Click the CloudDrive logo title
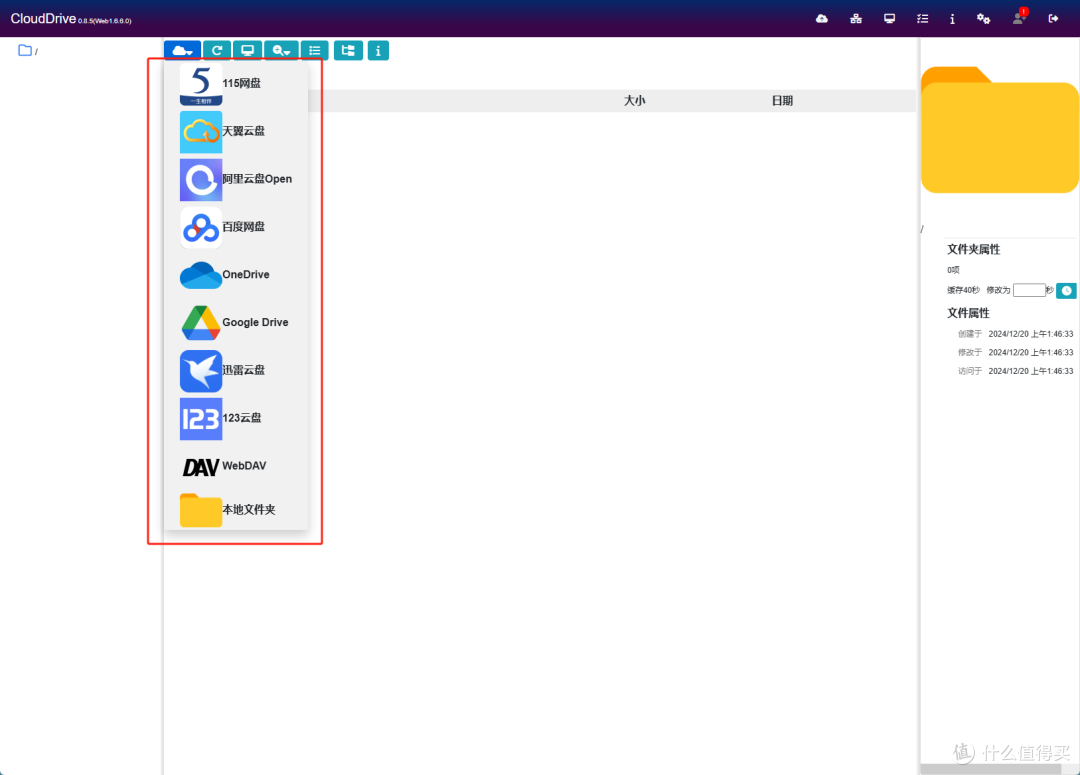The width and height of the screenshot is (1080, 775). click(x=43, y=19)
